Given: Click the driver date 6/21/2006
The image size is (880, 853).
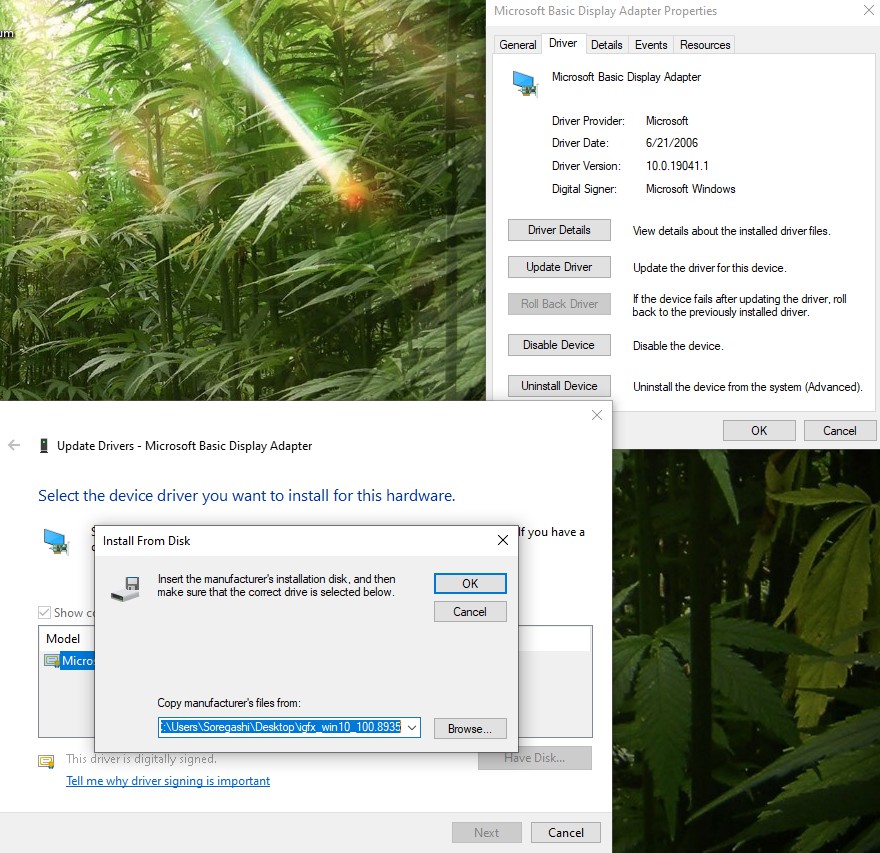Looking at the screenshot, I should pos(672,143).
